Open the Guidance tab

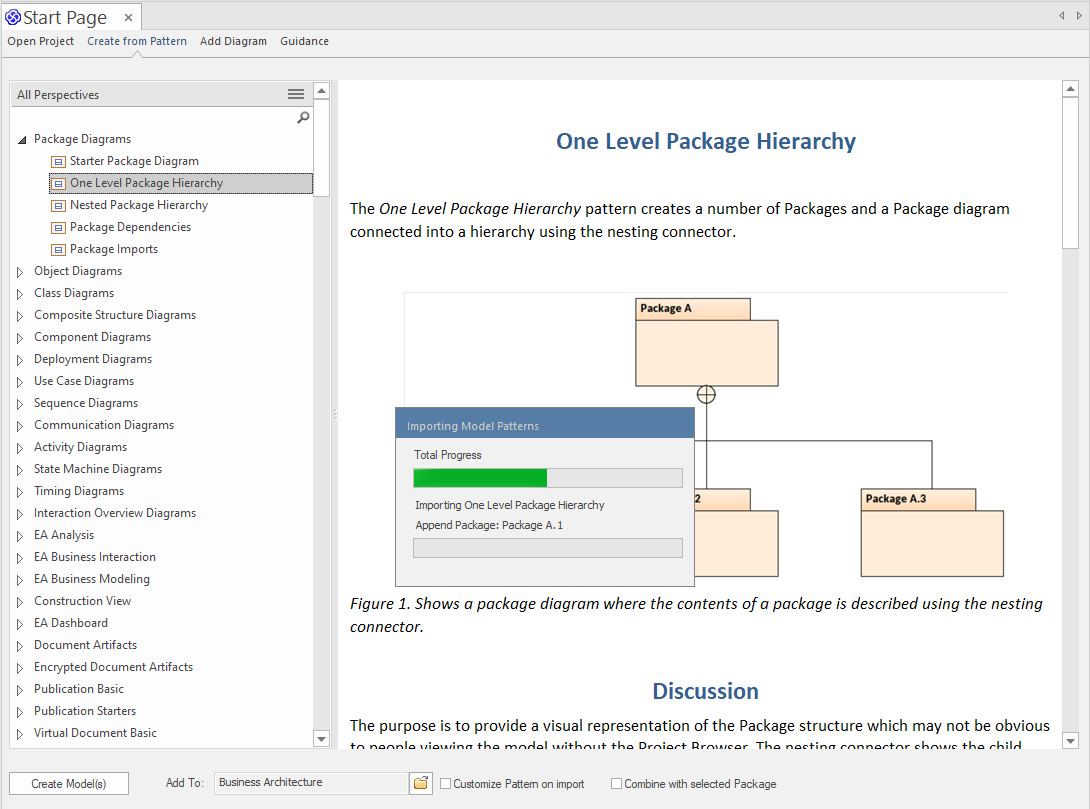(304, 41)
